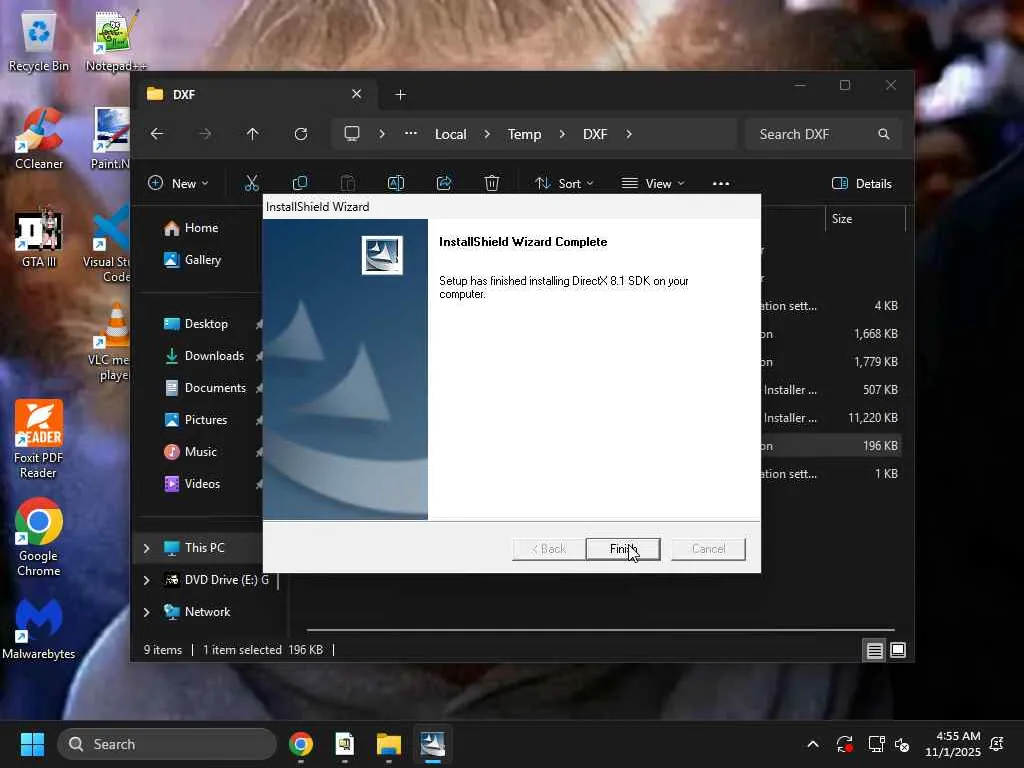Viewport: 1024px width, 768px height.
Task: Expand the This PC tree node
Action: coord(146,548)
